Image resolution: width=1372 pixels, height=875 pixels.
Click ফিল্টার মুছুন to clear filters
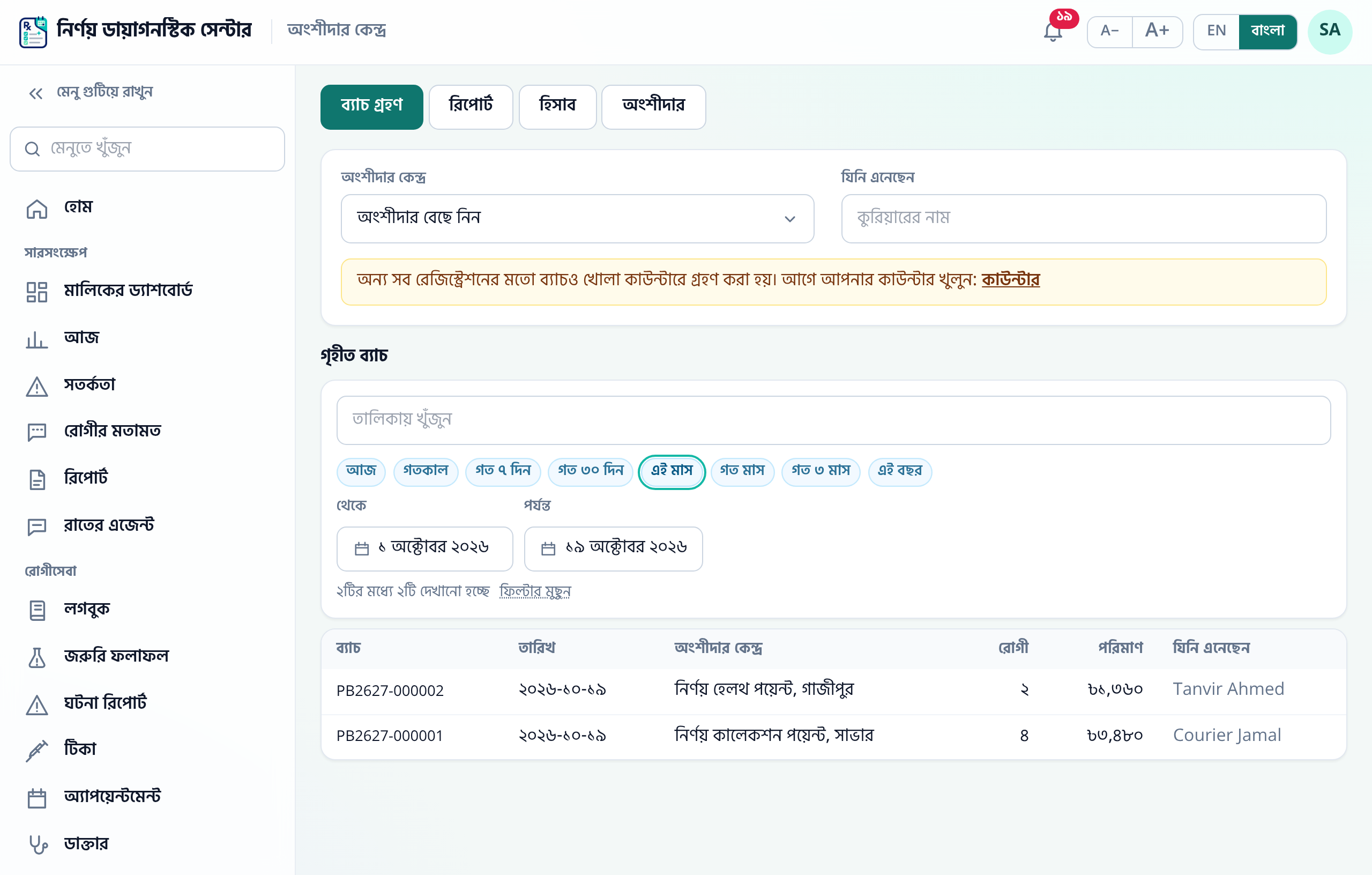click(x=535, y=591)
